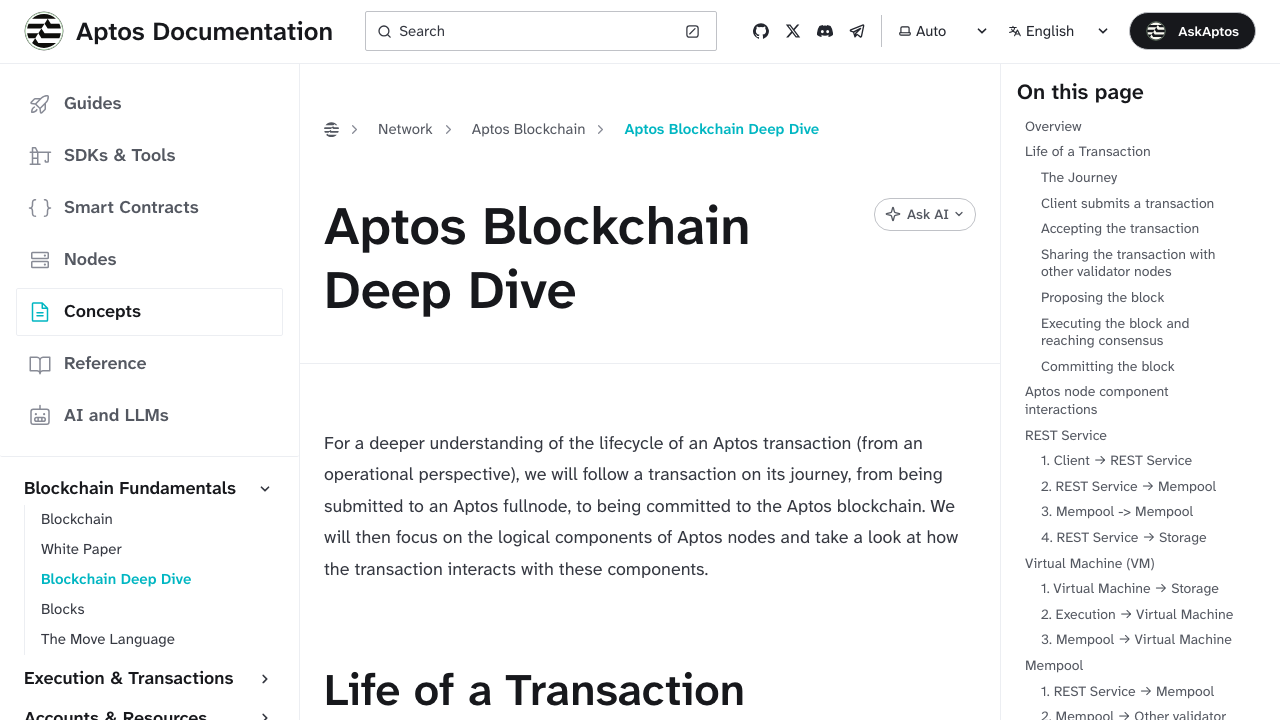Click the AskAptos button
Screen dimensions: 1280x720
[1192, 31]
